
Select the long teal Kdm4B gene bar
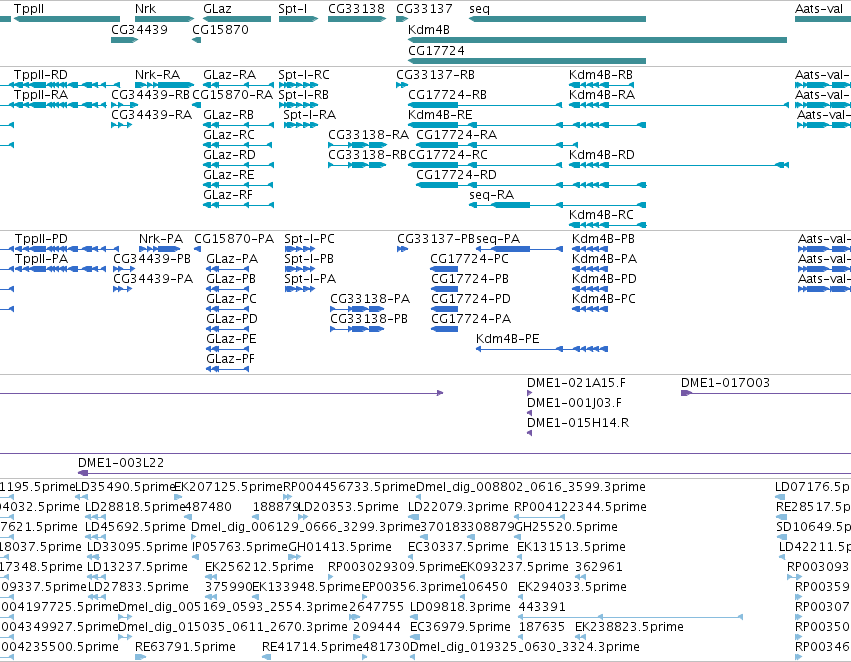point(598,40)
